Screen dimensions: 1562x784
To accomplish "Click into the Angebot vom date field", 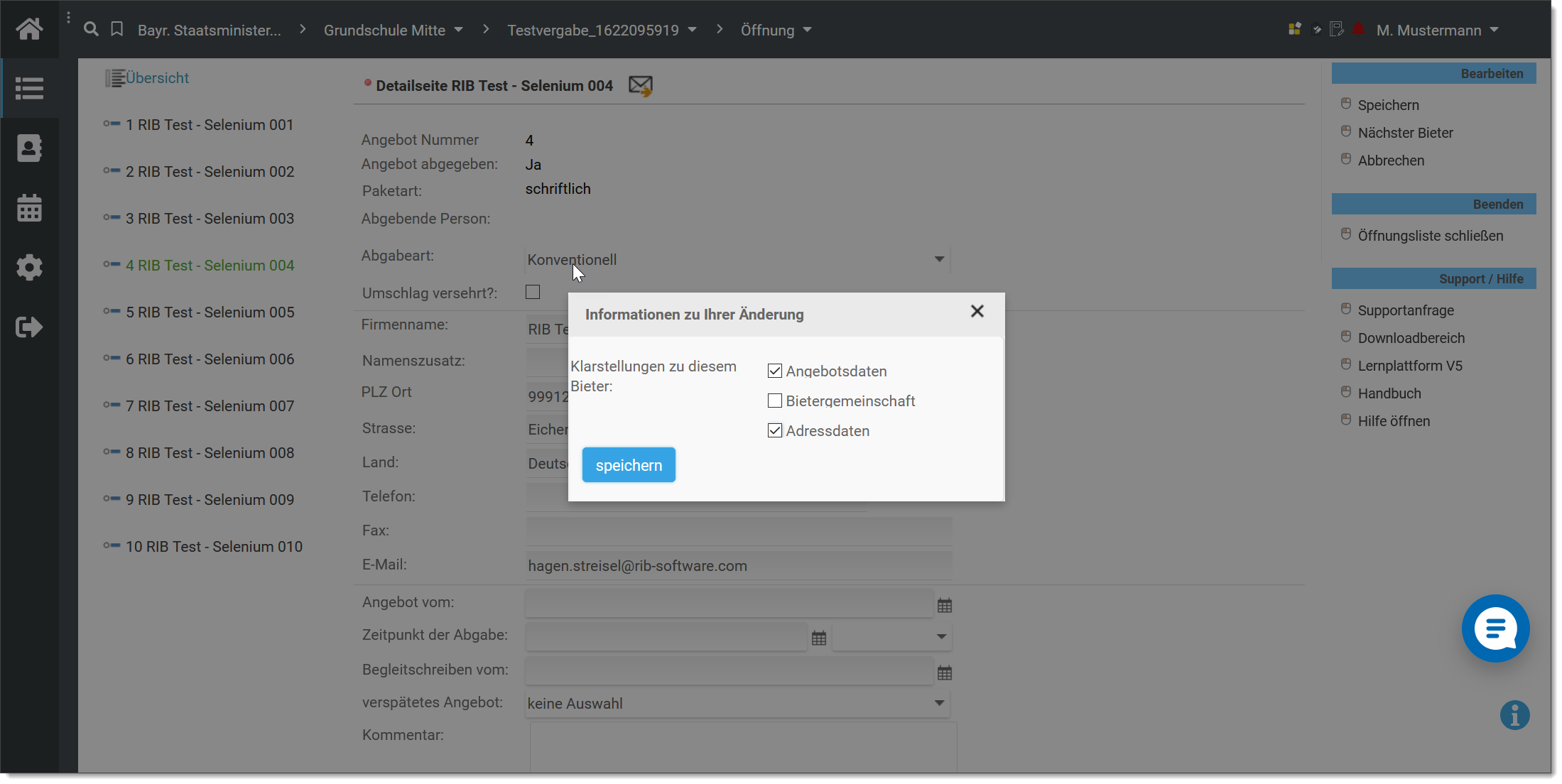I will [x=729, y=604].
